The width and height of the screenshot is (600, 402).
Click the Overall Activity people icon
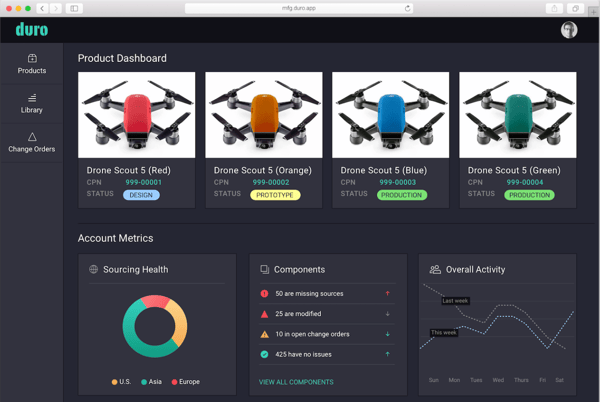click(x=435, y=269)
